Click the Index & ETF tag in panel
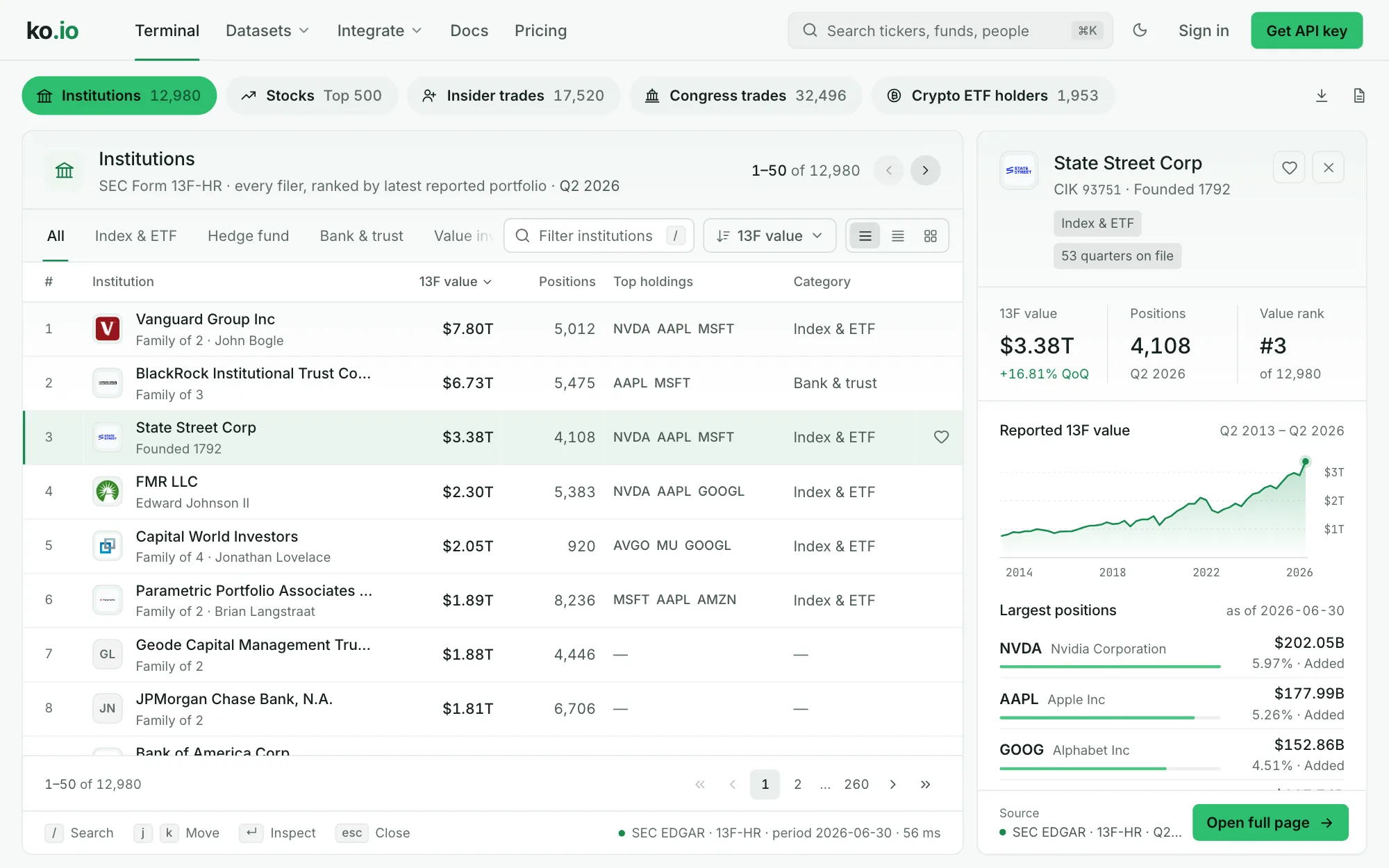 click(x=1097, y=224)
